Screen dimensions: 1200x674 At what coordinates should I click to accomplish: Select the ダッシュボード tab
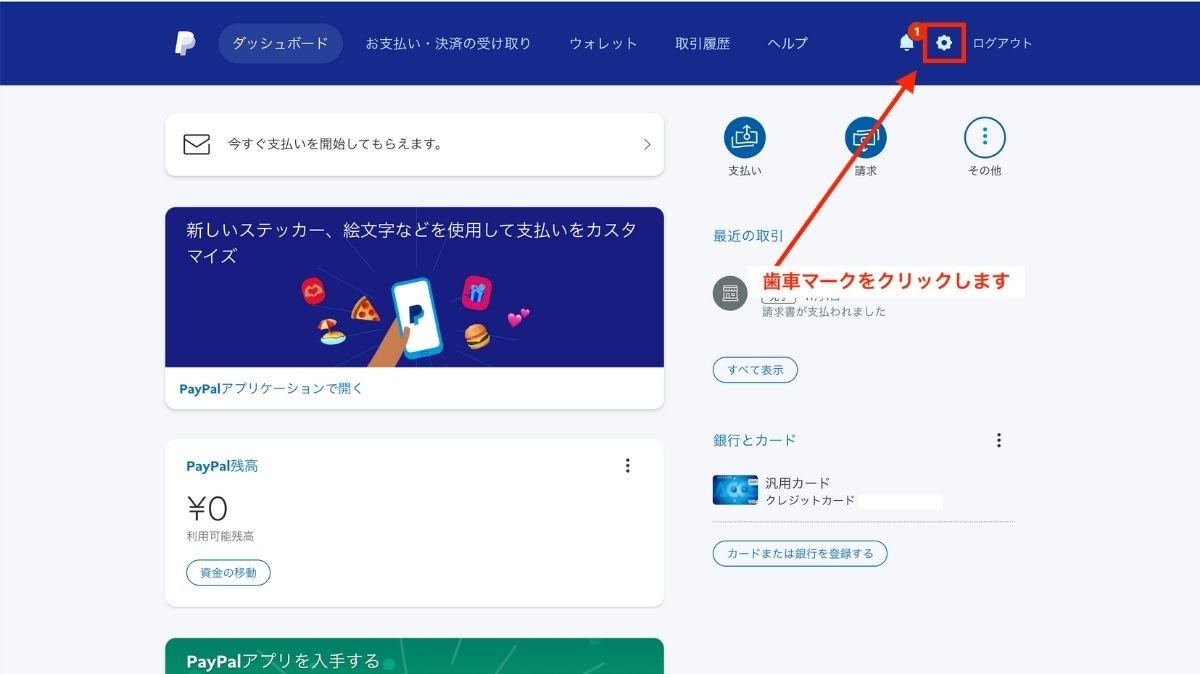[280, 43]
